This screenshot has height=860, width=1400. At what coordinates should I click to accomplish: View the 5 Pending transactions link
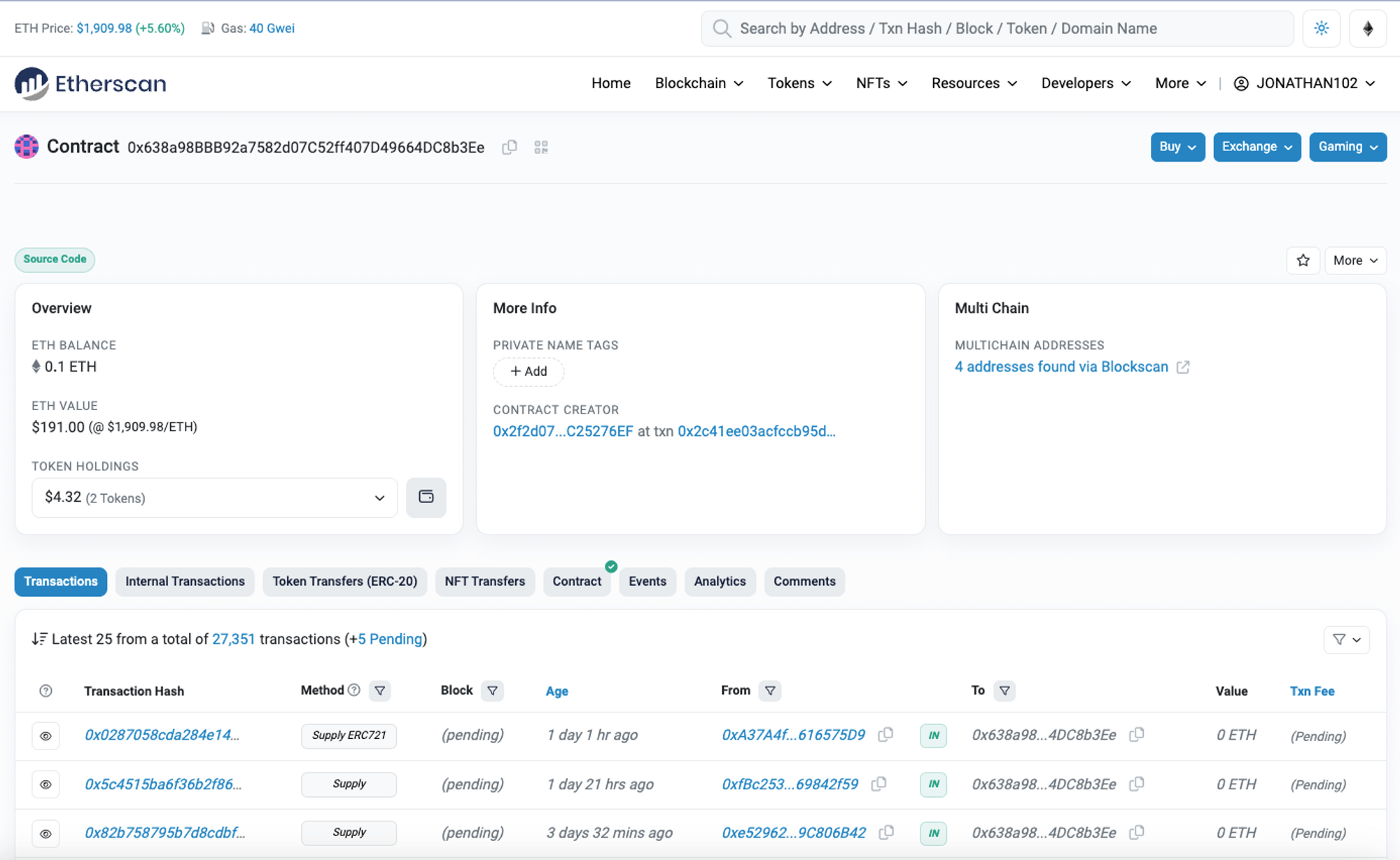point(391,639)
